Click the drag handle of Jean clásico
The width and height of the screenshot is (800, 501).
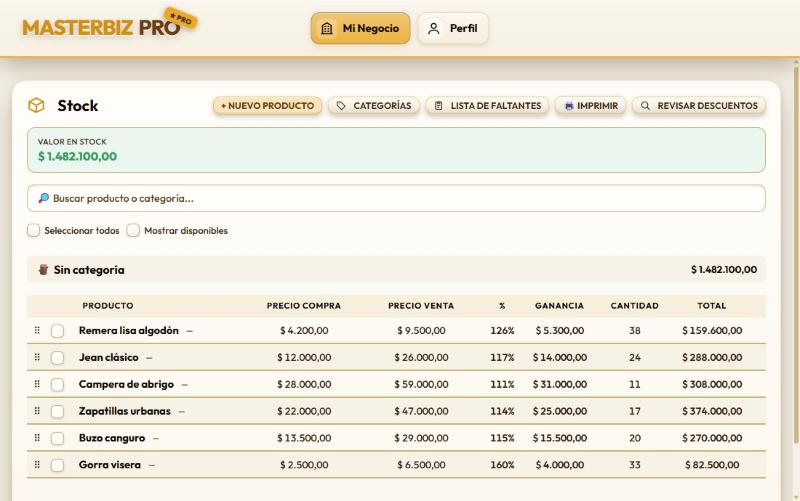[37, 357]
